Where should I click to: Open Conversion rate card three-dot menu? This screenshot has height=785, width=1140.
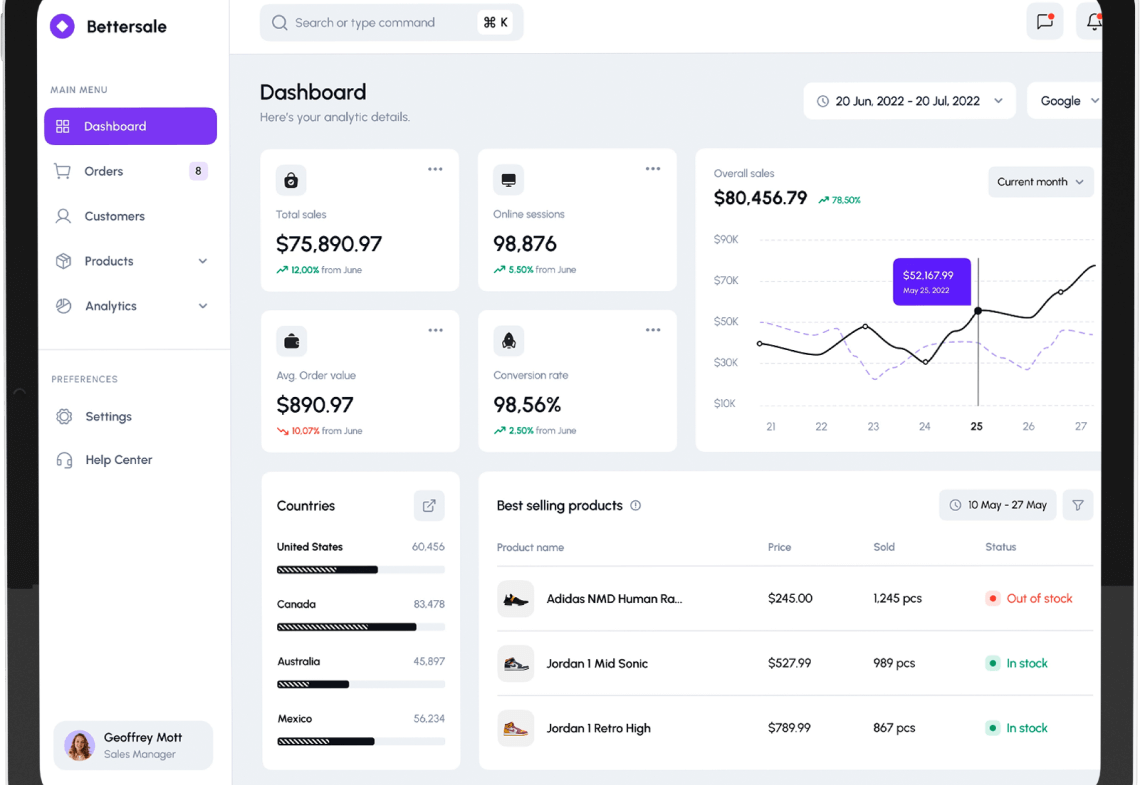pos(653,330)
